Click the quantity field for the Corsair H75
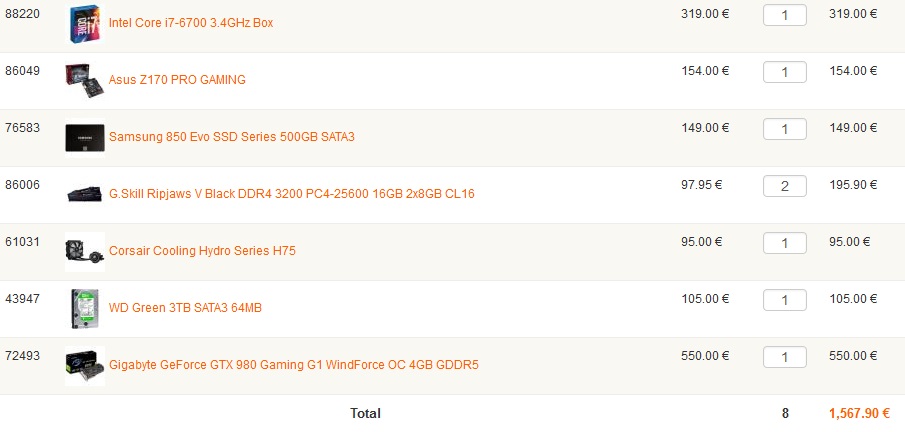The height and width of the screenshot is (432, 905). click(784, 243)
